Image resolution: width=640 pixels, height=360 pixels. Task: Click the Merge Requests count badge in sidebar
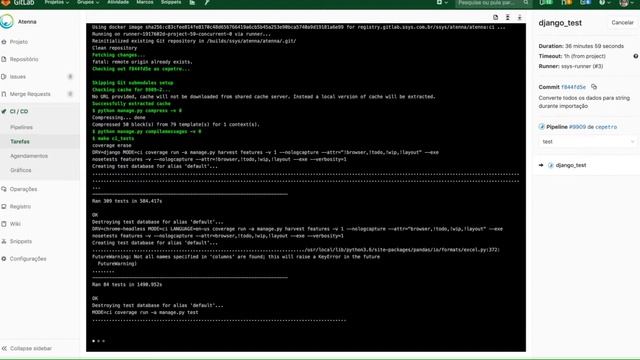pyautogui.click(x=70, y=94)
